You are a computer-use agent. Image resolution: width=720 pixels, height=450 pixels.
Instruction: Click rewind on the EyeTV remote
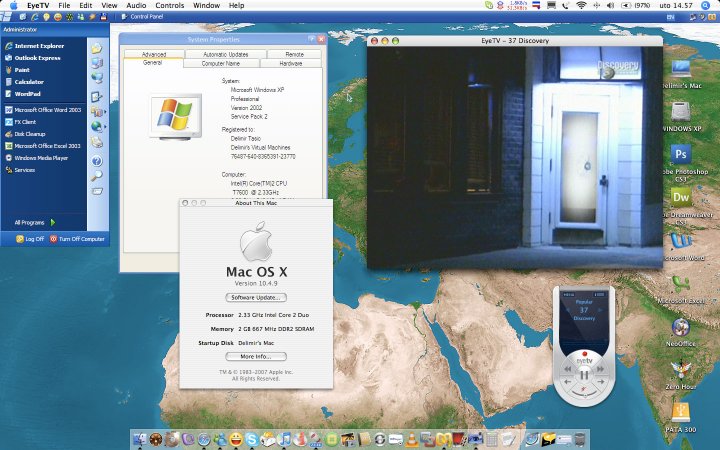click(568, 369)
